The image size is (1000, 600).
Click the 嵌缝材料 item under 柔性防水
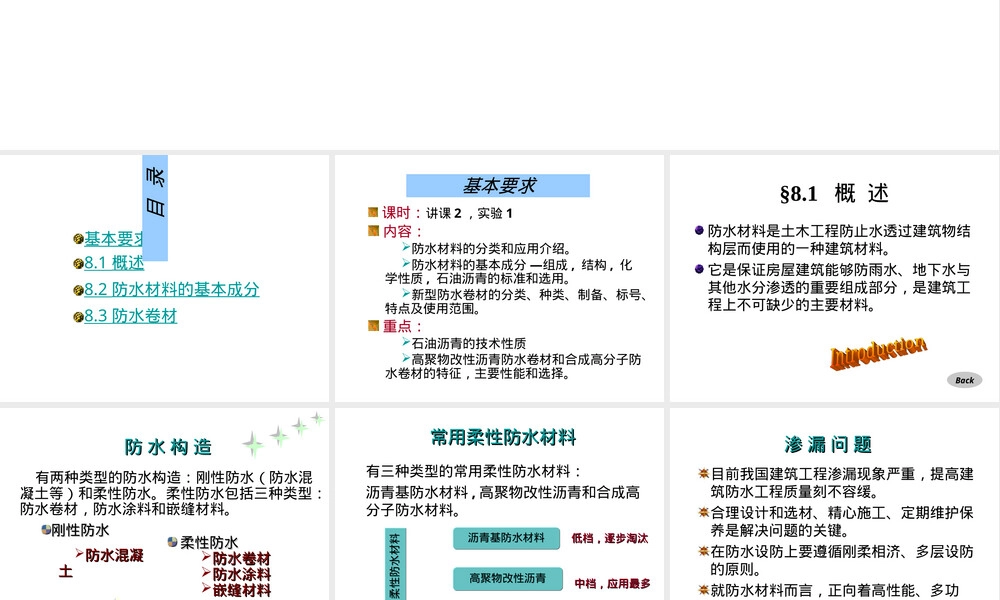[x=242, y=590]
